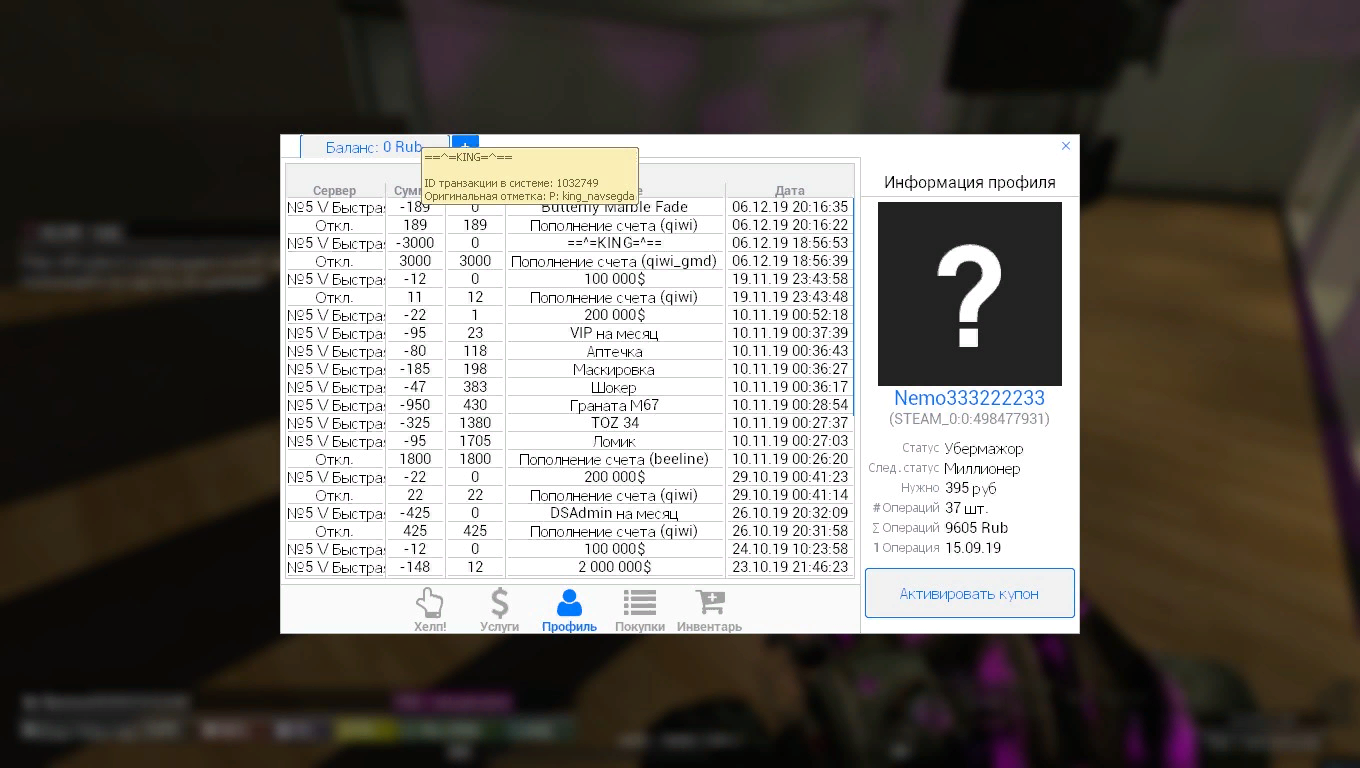Click the TOZ 34 purchase entry
The width and height of the screenshot is (1360, 768).
(x=614, y=423)
